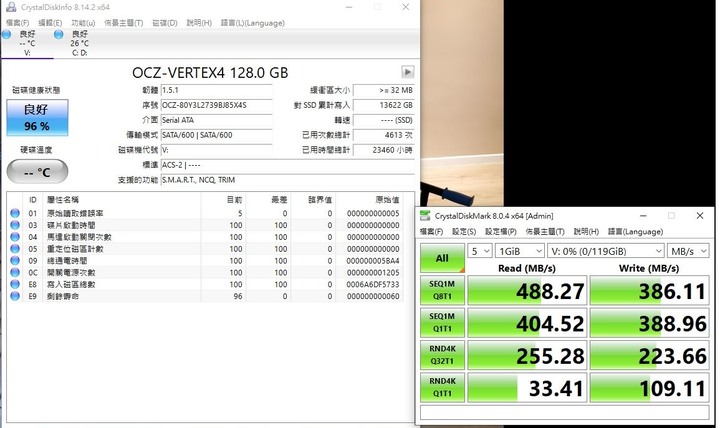Click status dot for attribute 01
The height and width of the screenshot is (428, 720).
pos(15,213)
